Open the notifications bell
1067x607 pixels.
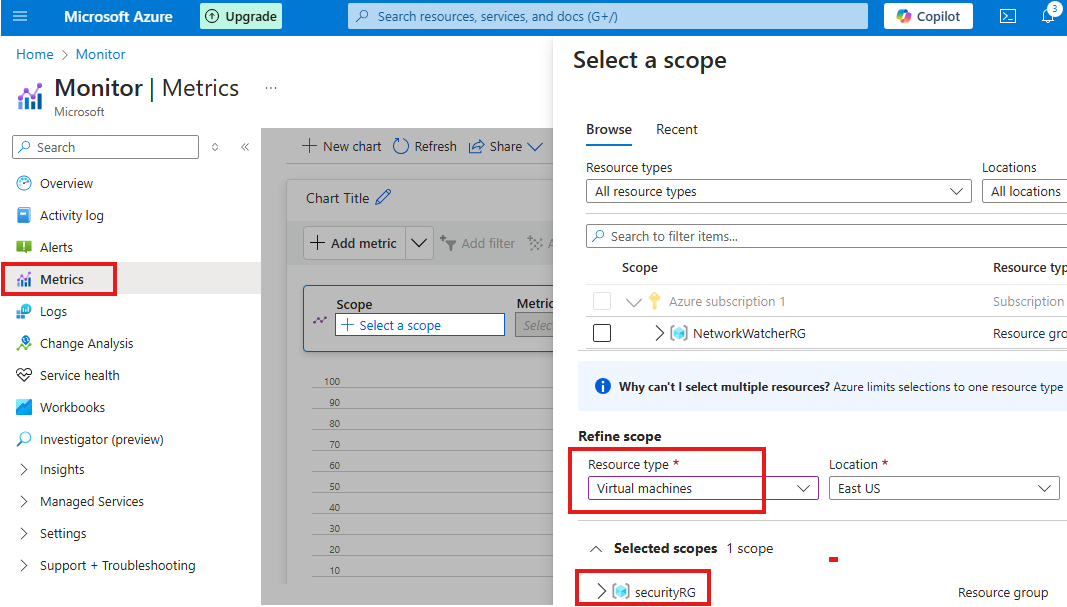(x=1048, y=16)
